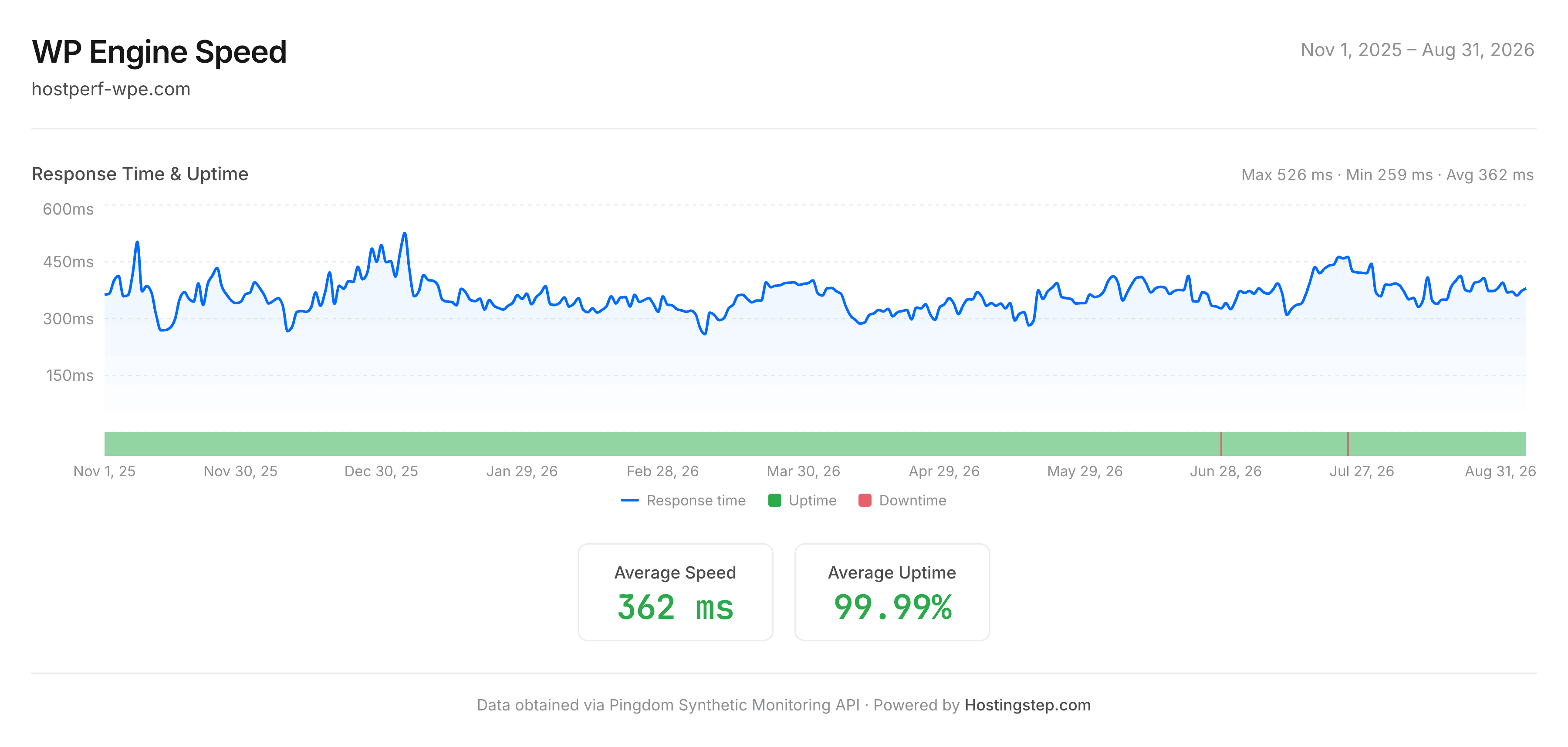Click the 'Max 526 ms · Min 259 ms' stats text
This screenshot has width=1568, height=747.
pyautogui.click(x=1337, y=175)
